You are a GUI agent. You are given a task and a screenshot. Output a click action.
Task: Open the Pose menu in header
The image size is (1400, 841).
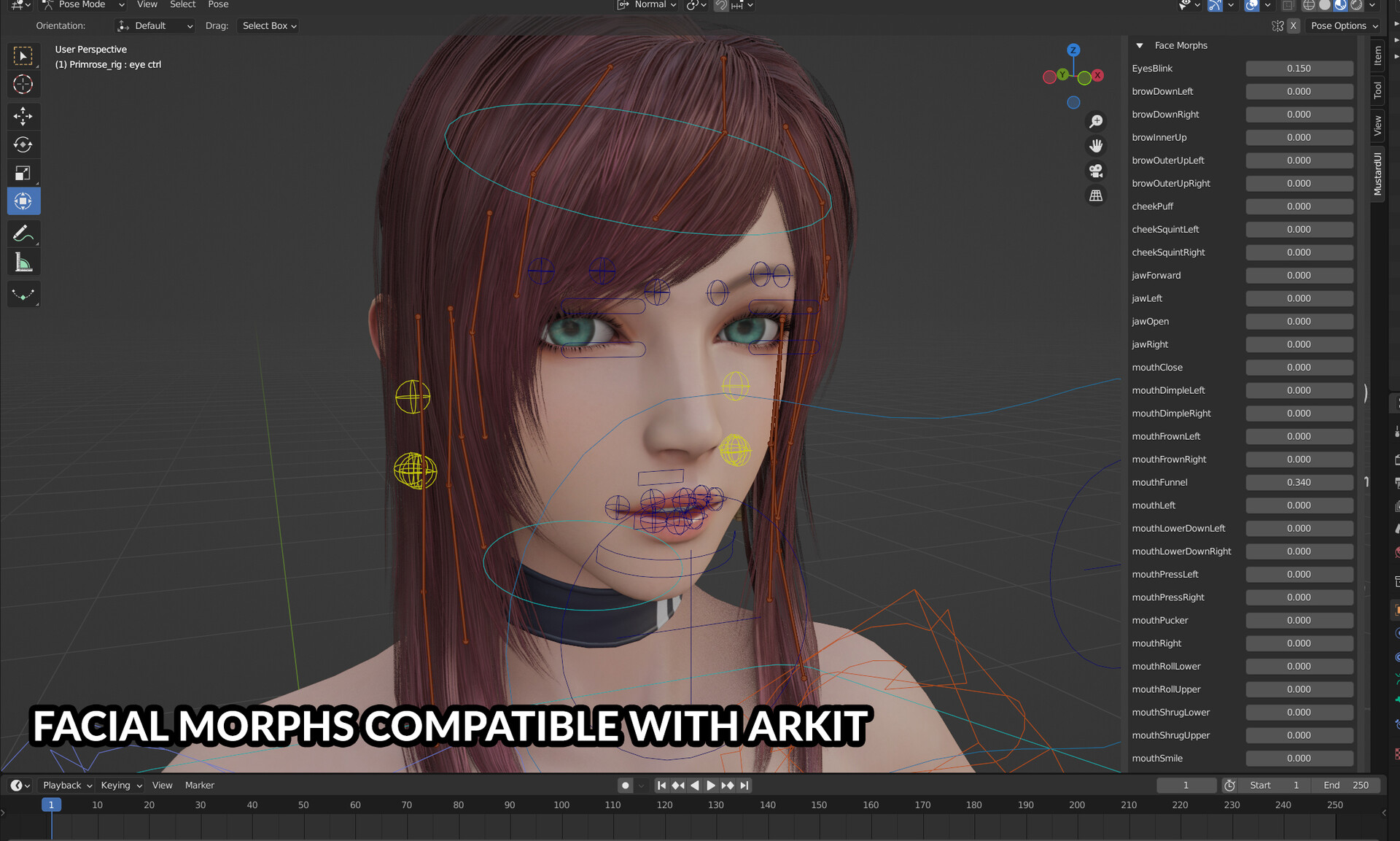(x=218, y=4)
